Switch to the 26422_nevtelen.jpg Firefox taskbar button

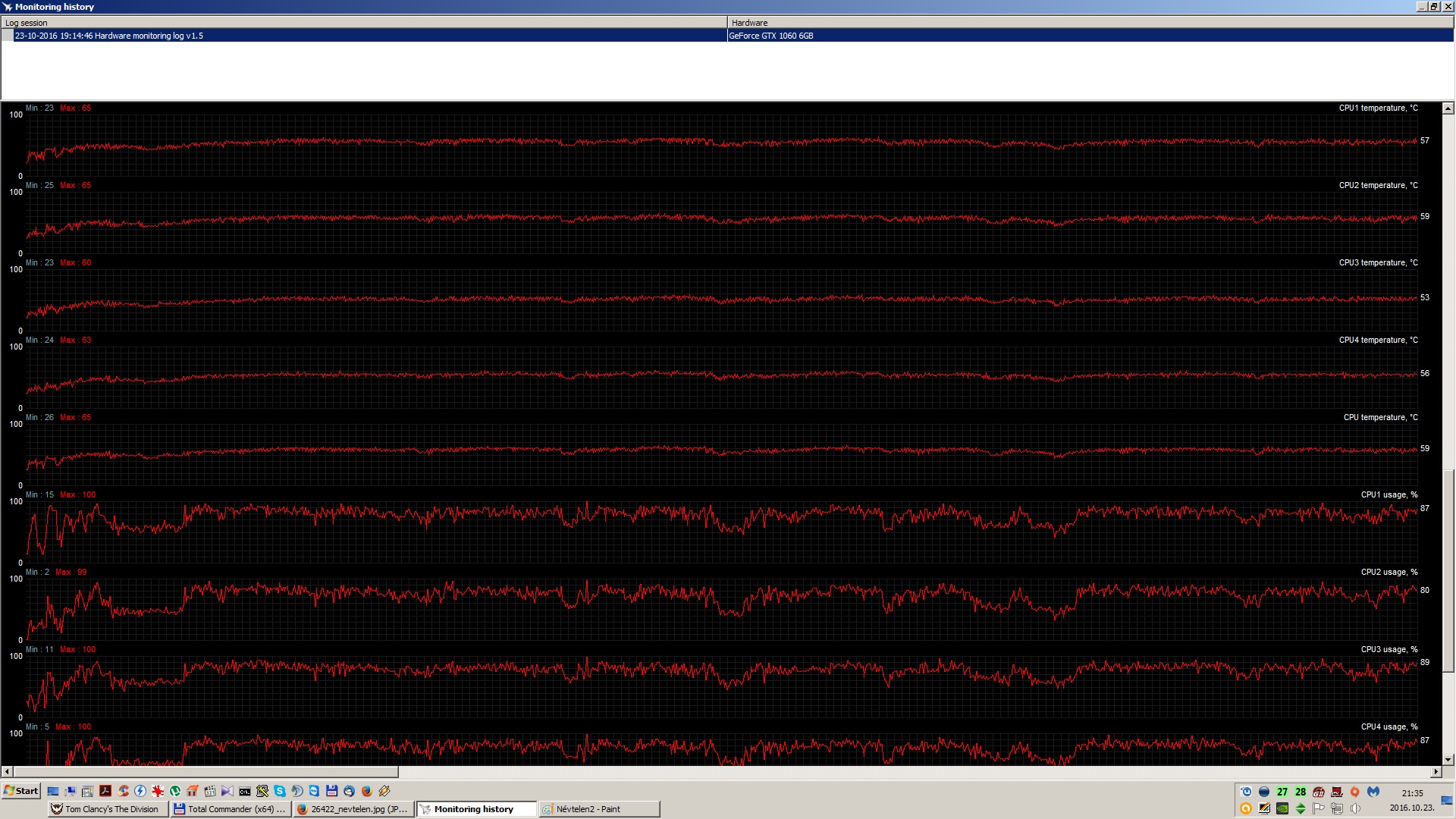point(353,809)
